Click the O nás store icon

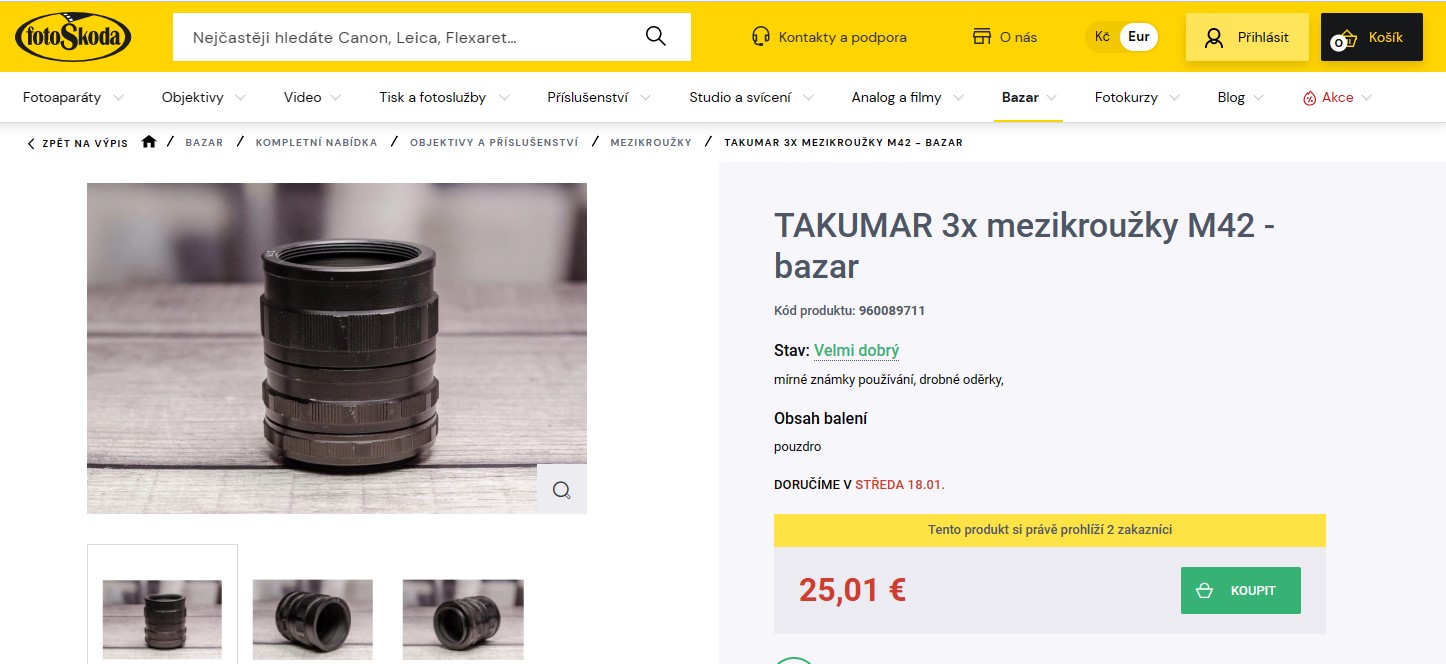pos(982,37)
